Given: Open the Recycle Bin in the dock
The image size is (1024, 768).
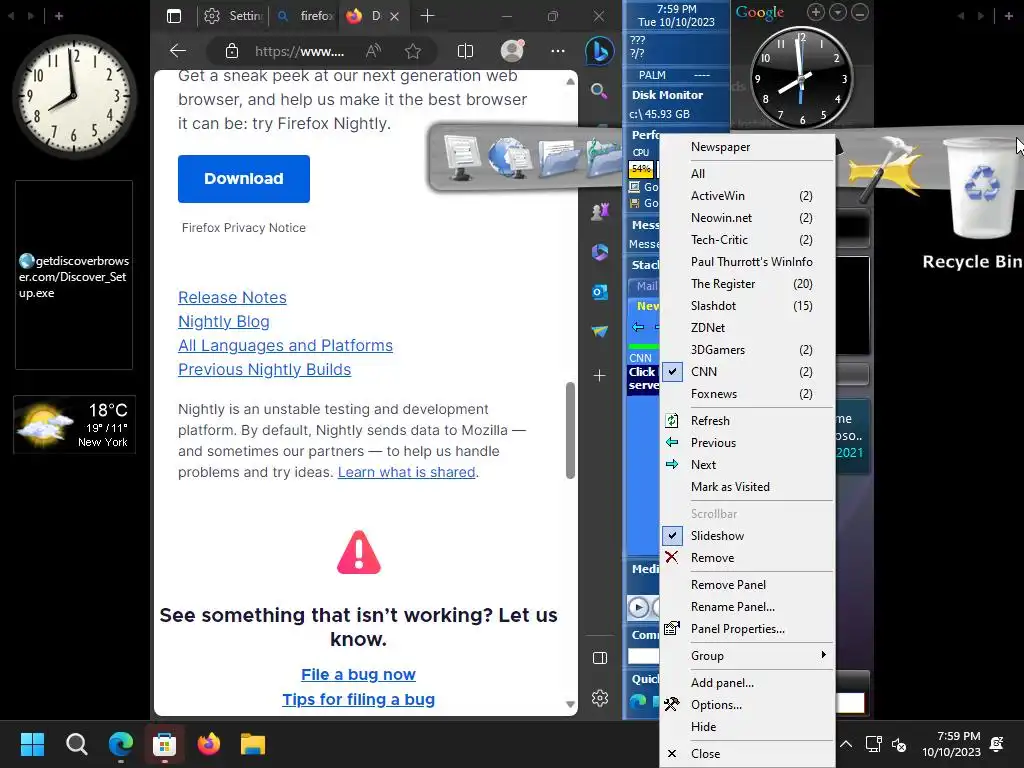Looking at the screenshot, I should [982, 188].
